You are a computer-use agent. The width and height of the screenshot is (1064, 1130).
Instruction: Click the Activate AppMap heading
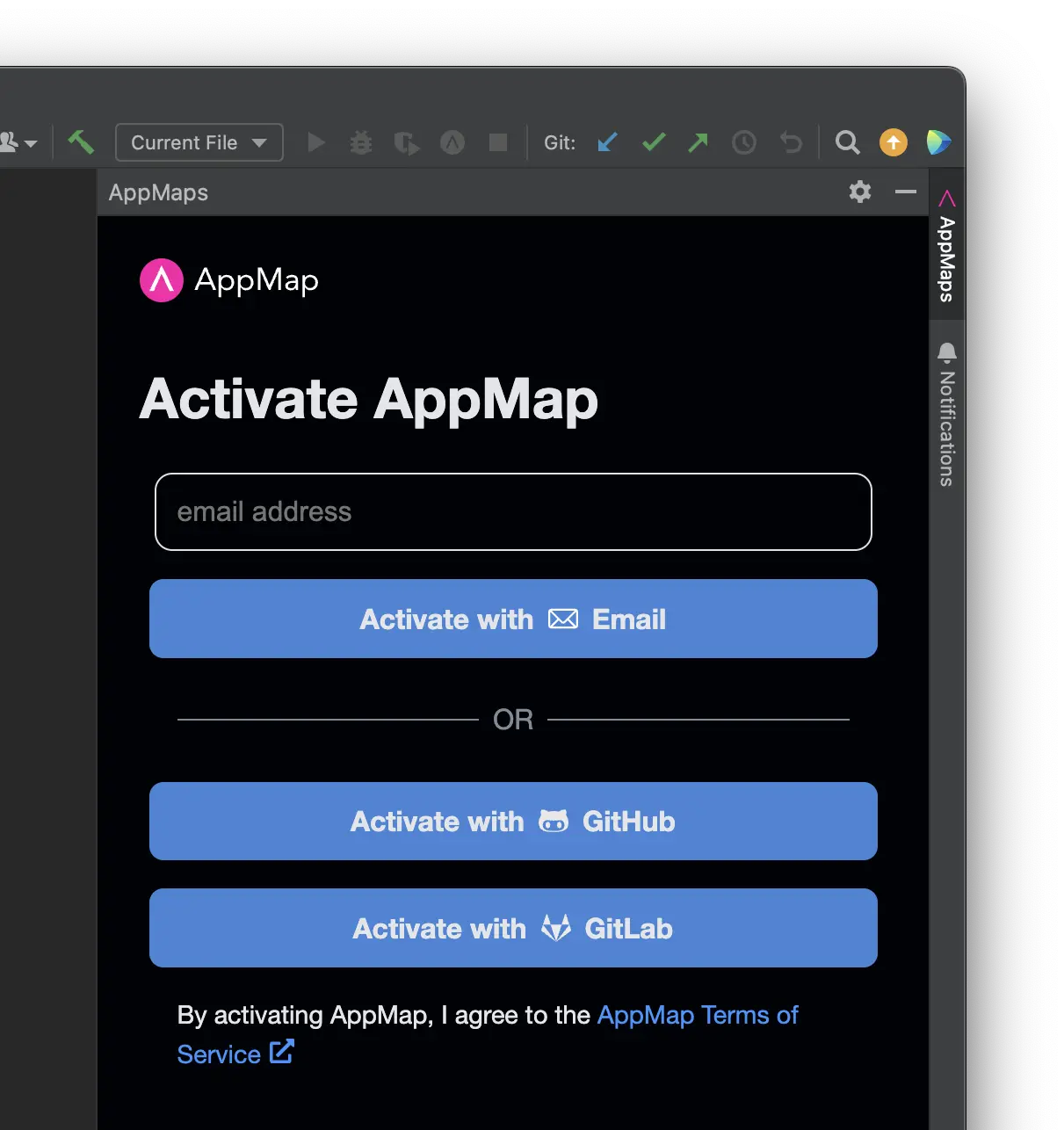pos(369,400)
